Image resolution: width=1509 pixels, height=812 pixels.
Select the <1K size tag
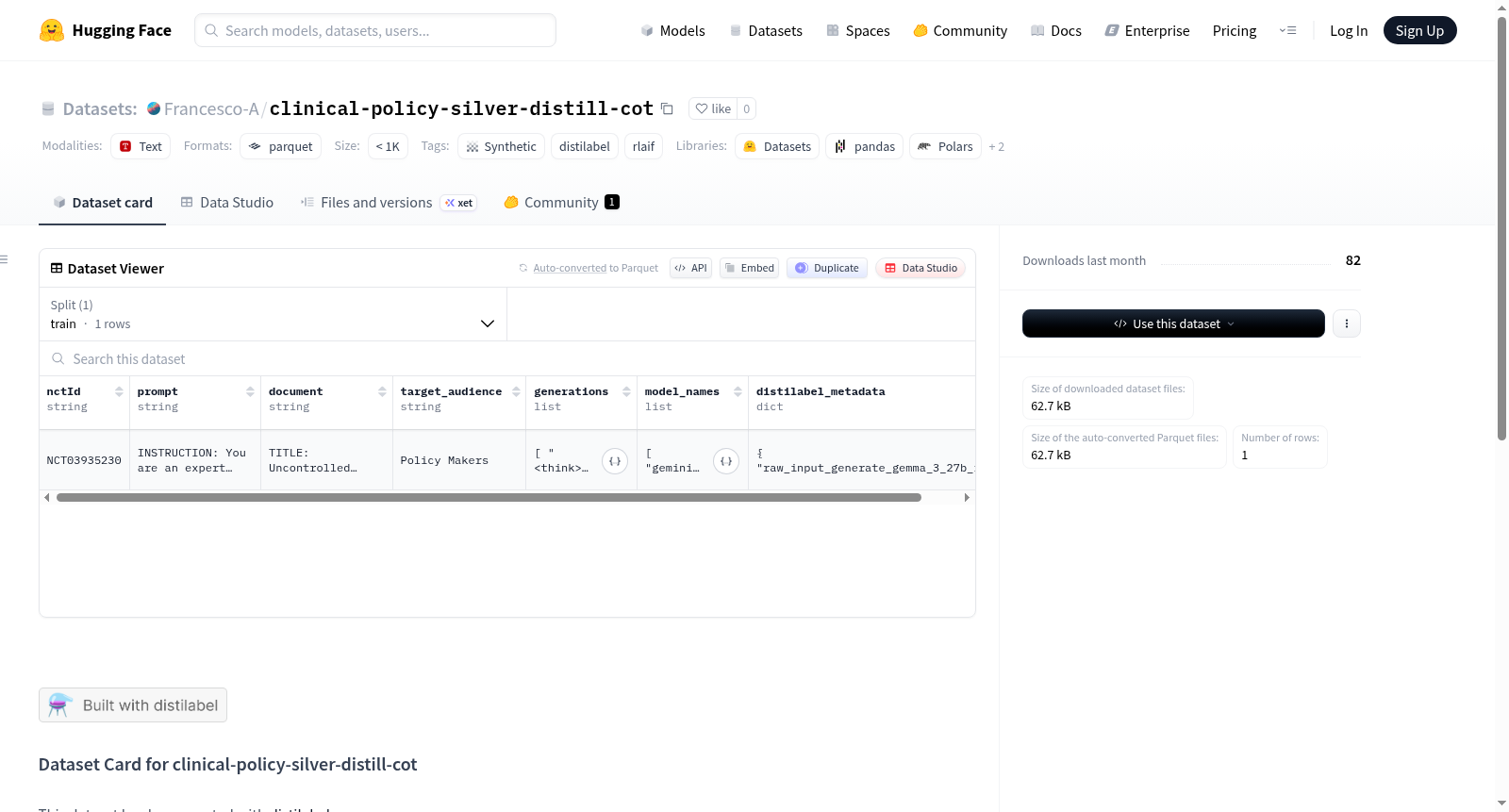388,147
